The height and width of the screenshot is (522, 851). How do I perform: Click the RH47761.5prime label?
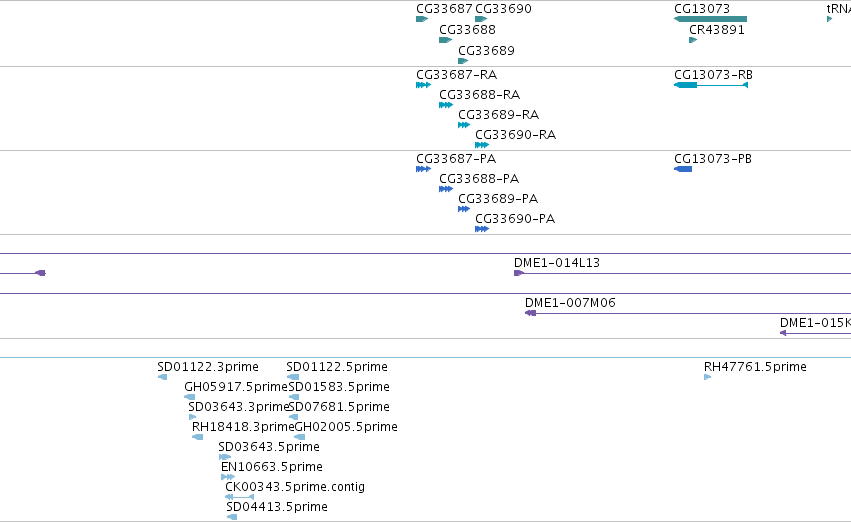(x=755, y=367)
